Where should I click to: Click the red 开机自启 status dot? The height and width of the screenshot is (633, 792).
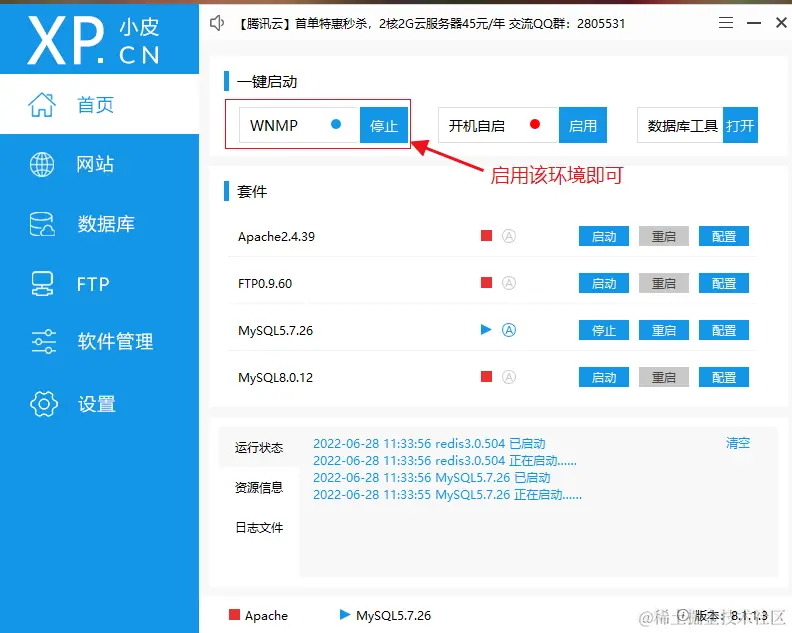(535, 124)
